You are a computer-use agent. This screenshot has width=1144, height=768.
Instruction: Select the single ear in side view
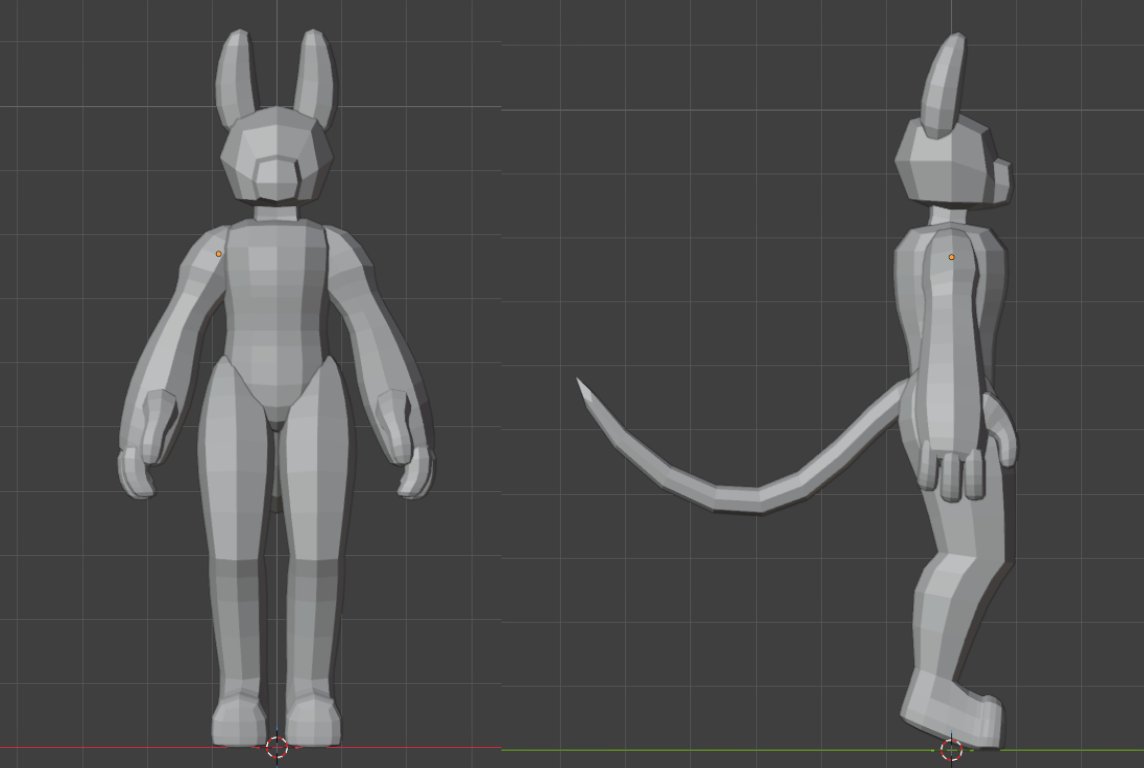(x=944, y=85)
